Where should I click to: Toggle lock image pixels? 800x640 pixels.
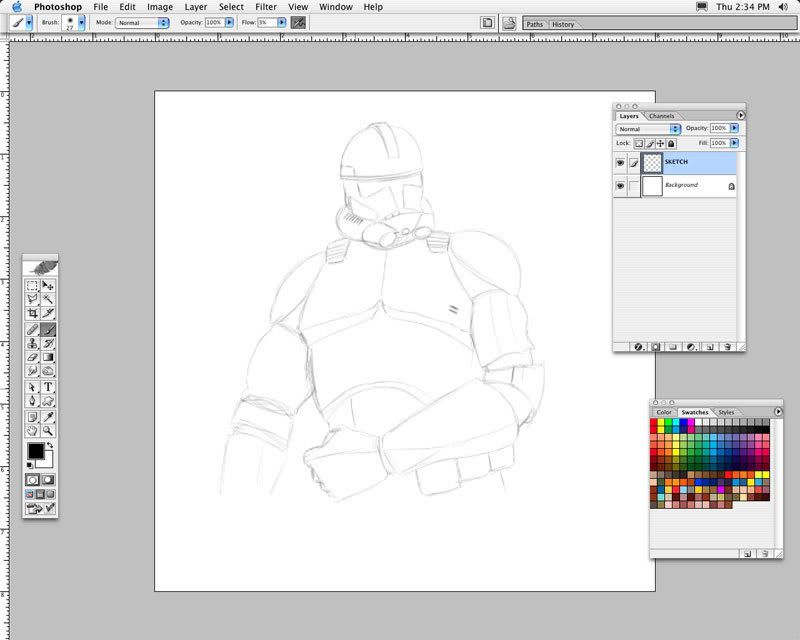(x=650, y=143)
